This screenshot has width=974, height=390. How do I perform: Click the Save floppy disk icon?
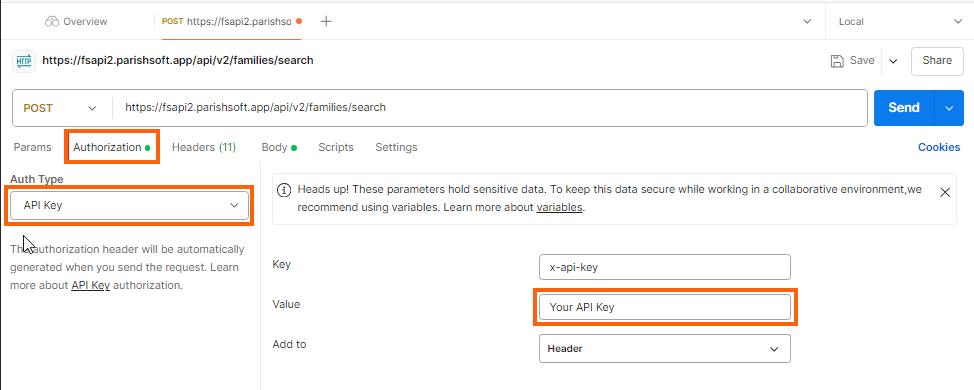[x=837, y=61]
